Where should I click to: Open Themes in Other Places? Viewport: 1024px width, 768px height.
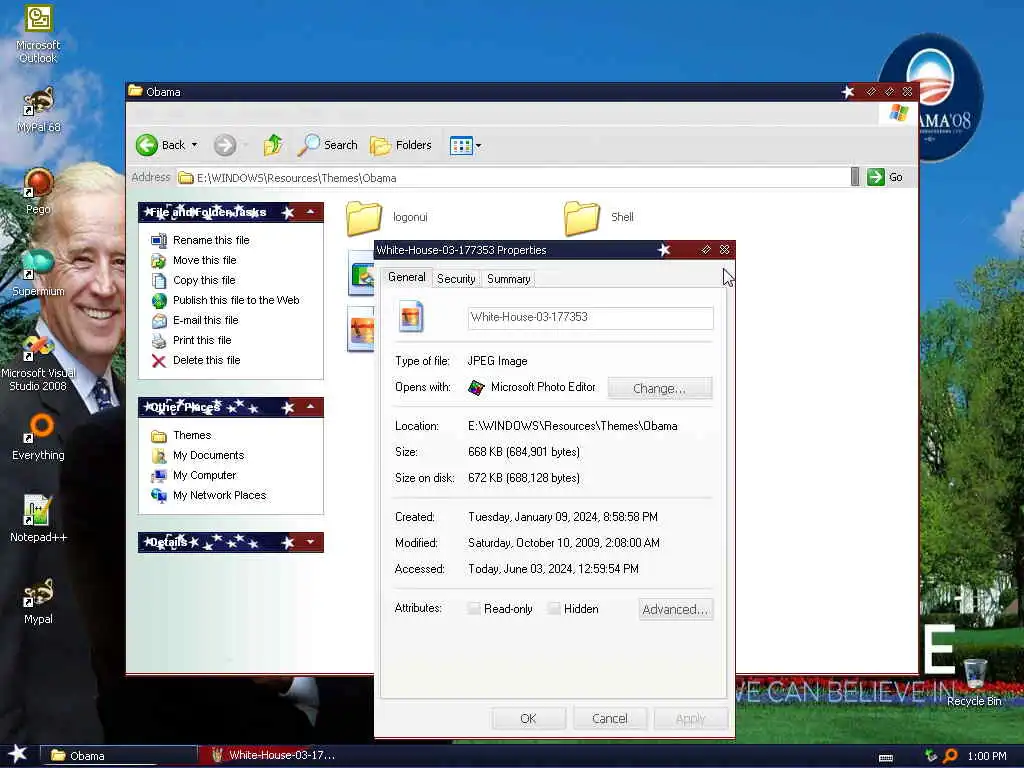pos(192,436)
